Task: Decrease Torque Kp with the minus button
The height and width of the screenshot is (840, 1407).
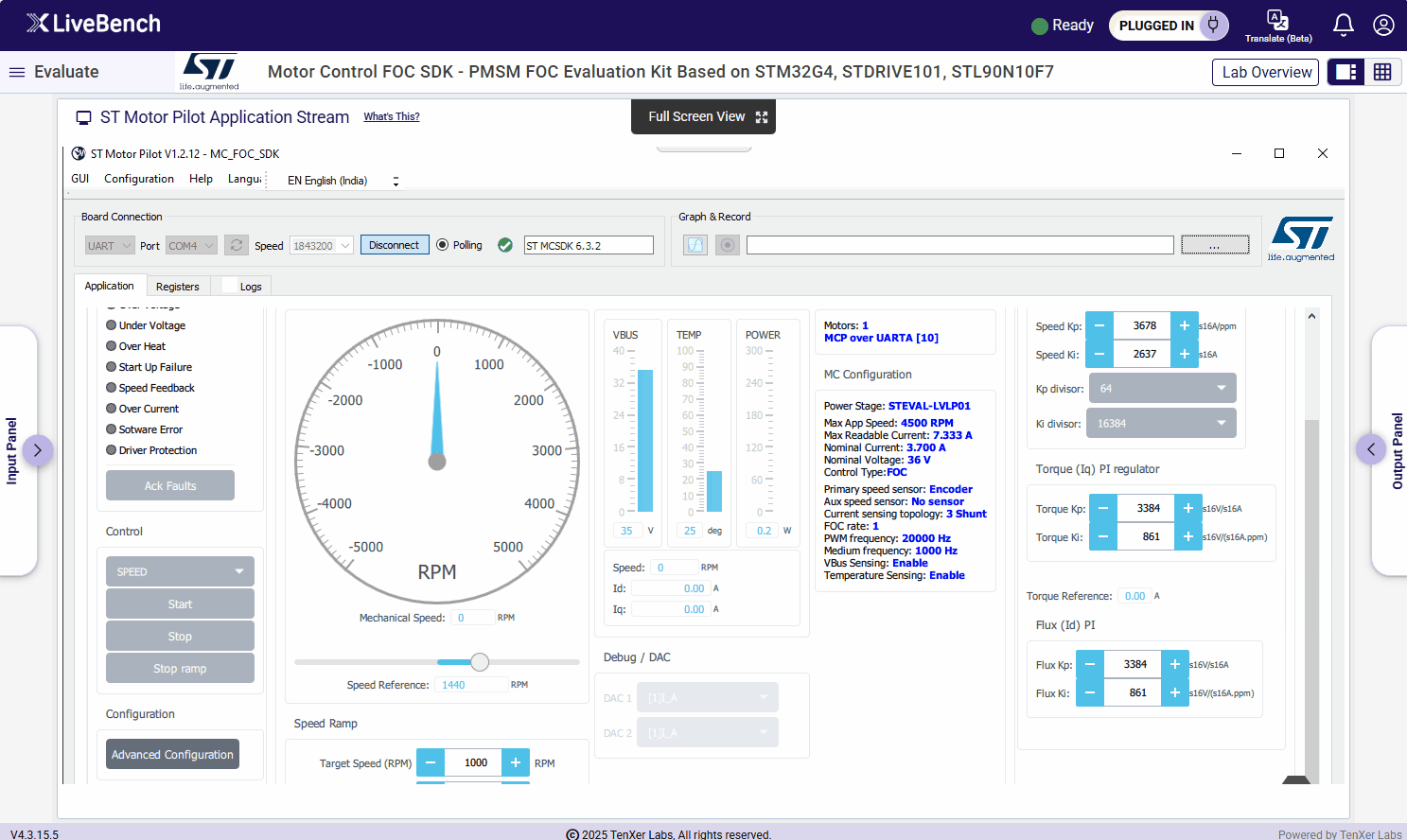Action: click(x=1103, y=508)
